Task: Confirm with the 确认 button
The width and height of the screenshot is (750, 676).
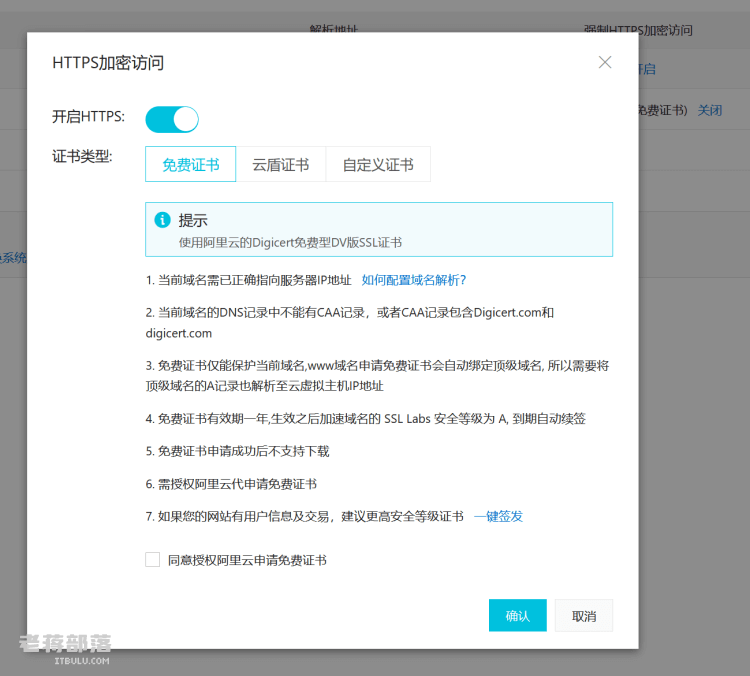Action: click(x=518, y=615)
